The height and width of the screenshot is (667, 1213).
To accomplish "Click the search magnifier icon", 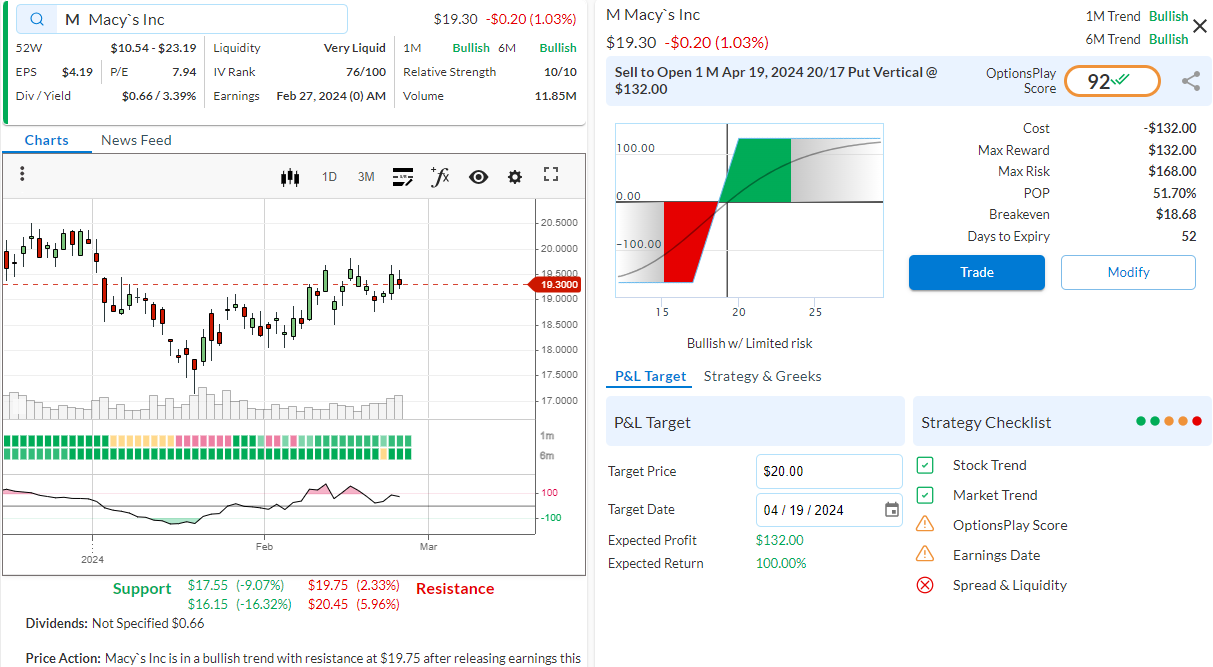I will click(x=37, y=19).
